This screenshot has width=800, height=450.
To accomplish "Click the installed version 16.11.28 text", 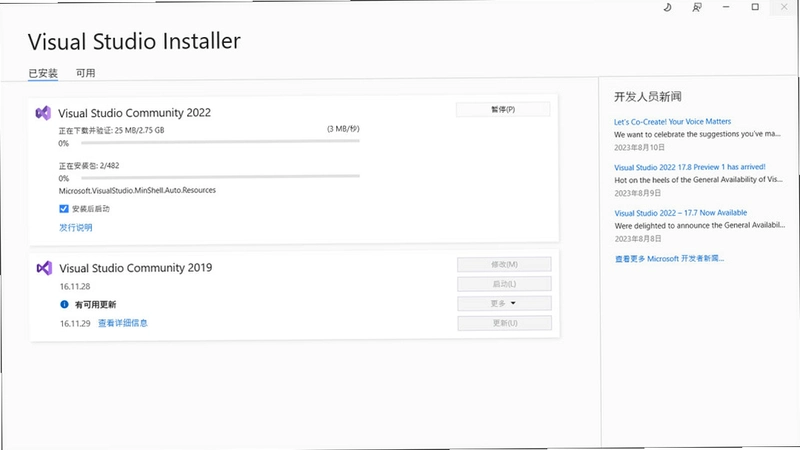I will (75, 287).
